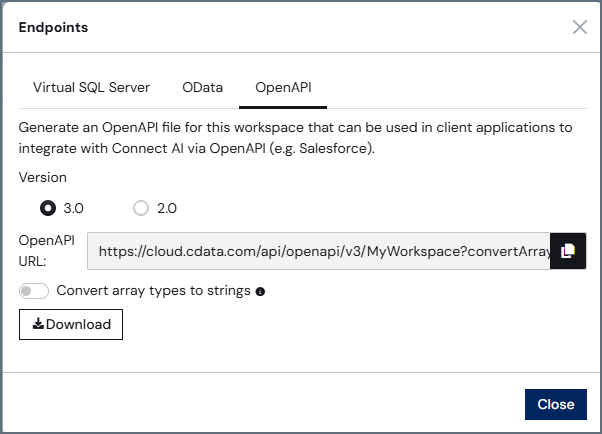Click the Version label
Screen dimensions: 602x434
(x=43, y=177)
